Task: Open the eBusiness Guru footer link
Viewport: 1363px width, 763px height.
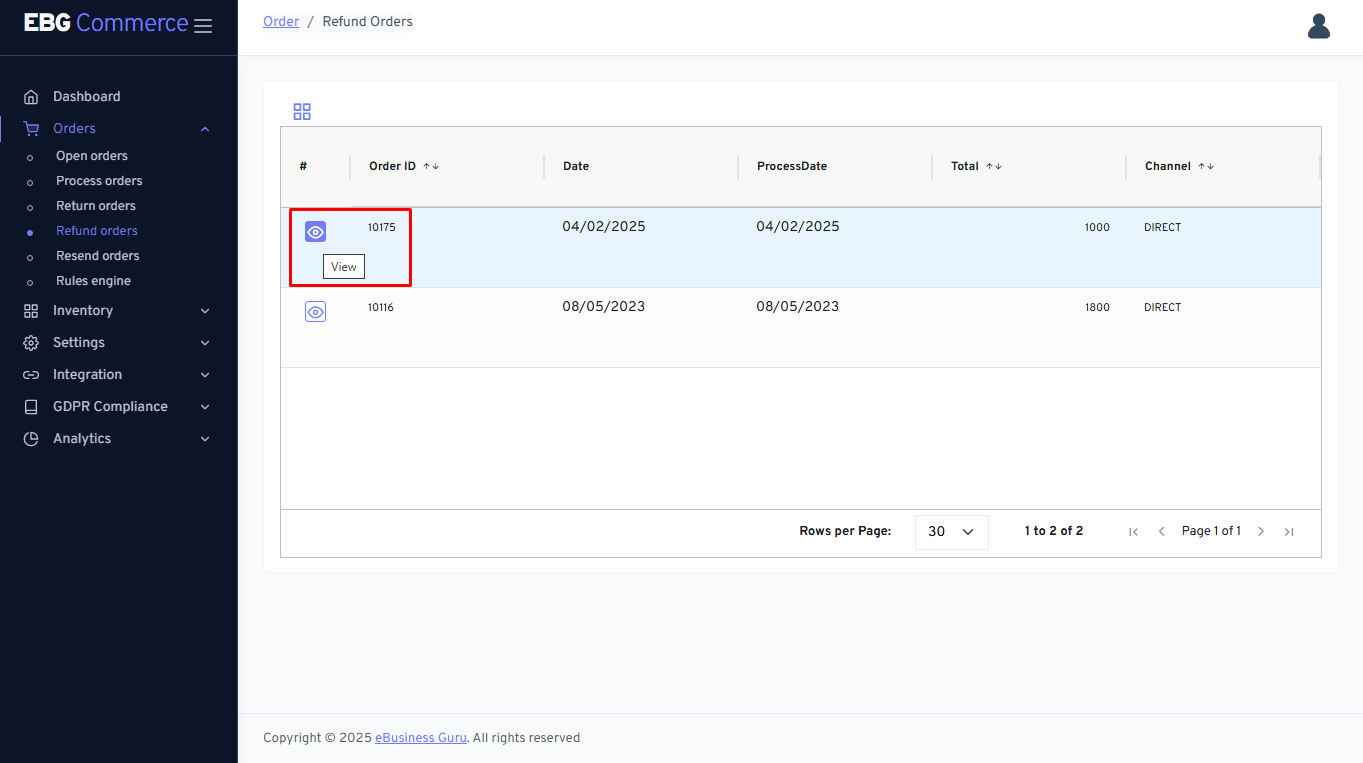Action: pos(420,738)
